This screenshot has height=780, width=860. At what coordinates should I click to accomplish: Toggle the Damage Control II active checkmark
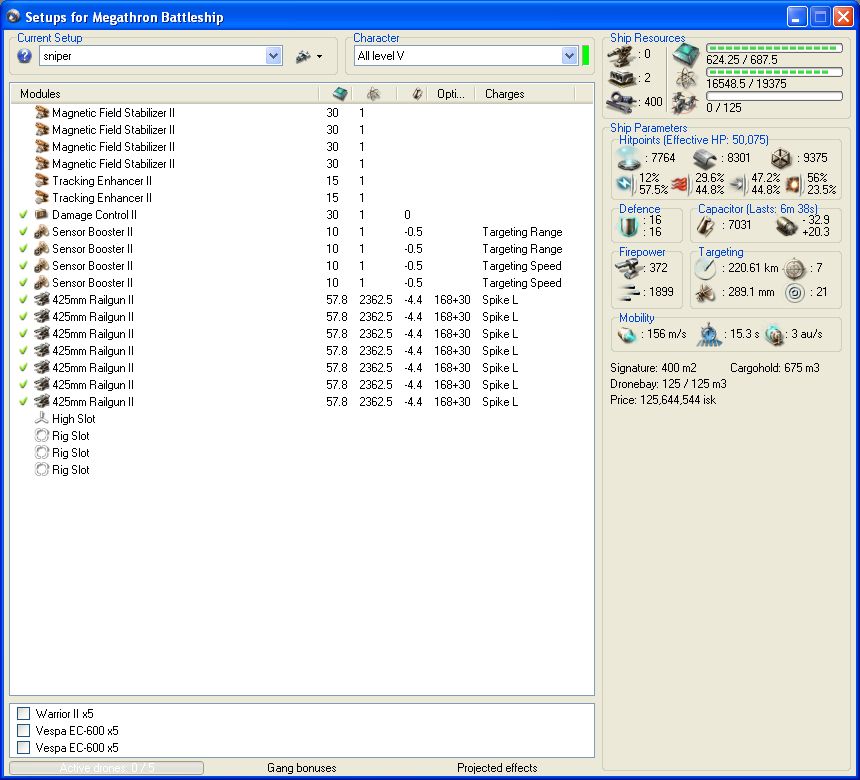[x=23, y=214]
